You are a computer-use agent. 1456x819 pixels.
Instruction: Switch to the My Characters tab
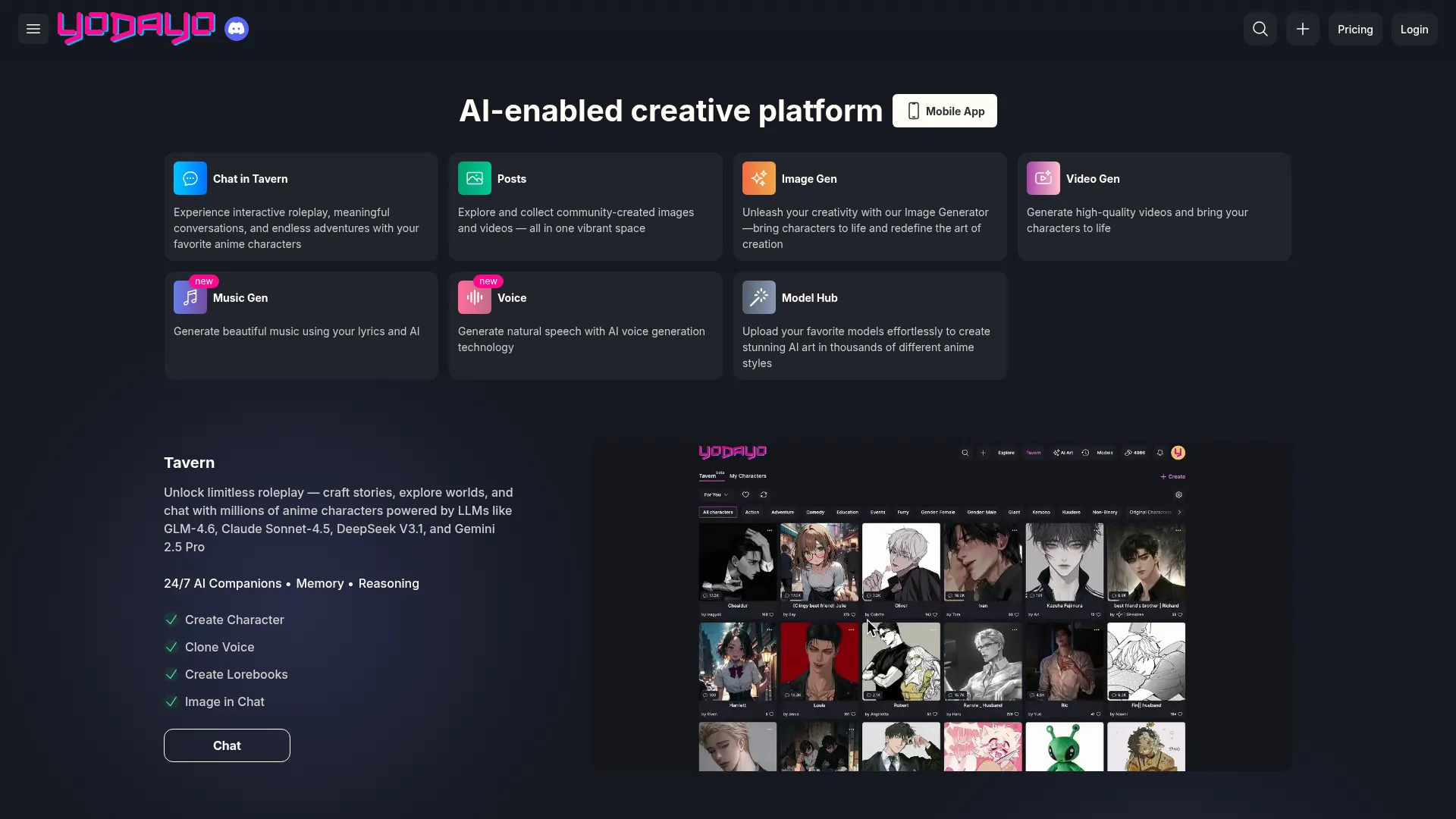(x=748, y=475)
